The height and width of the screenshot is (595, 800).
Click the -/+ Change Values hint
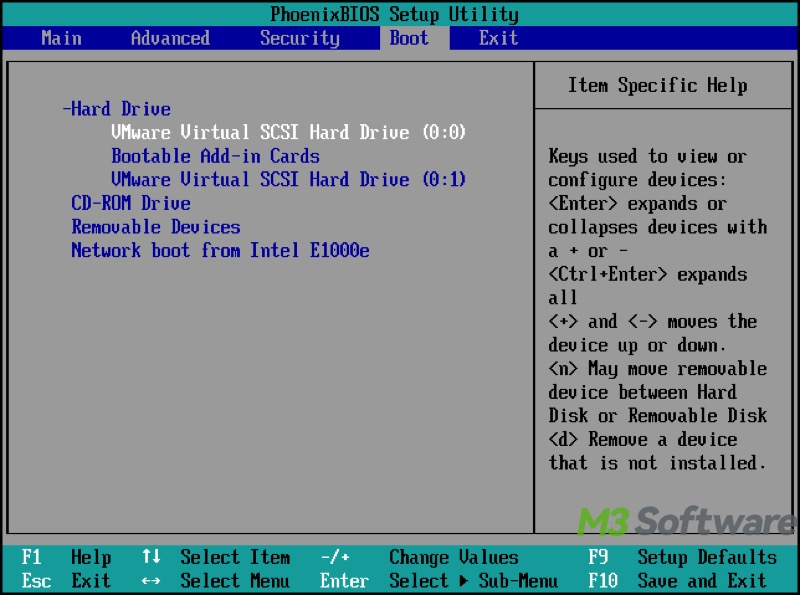[419, 557]
